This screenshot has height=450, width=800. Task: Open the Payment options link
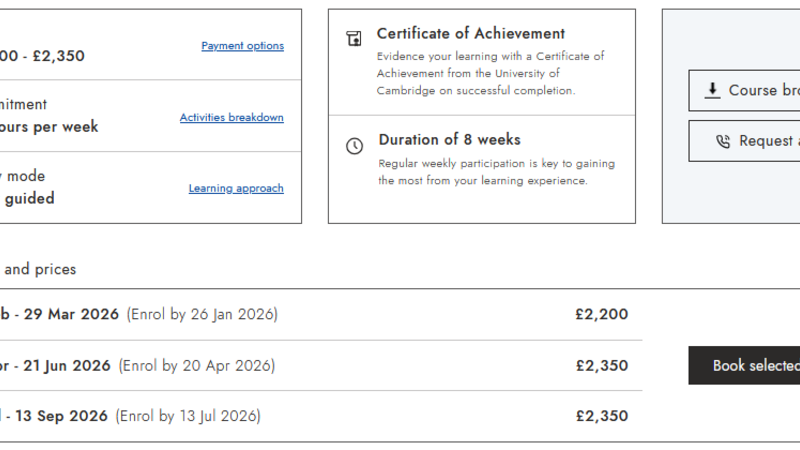pyautogui.click(x=242, y=46)
